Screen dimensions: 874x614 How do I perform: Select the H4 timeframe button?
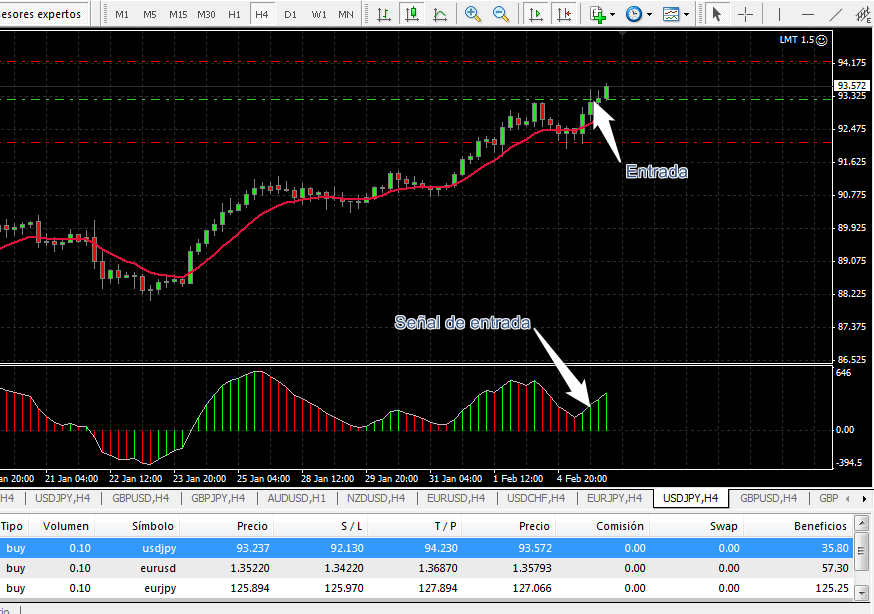pos(262,14)
